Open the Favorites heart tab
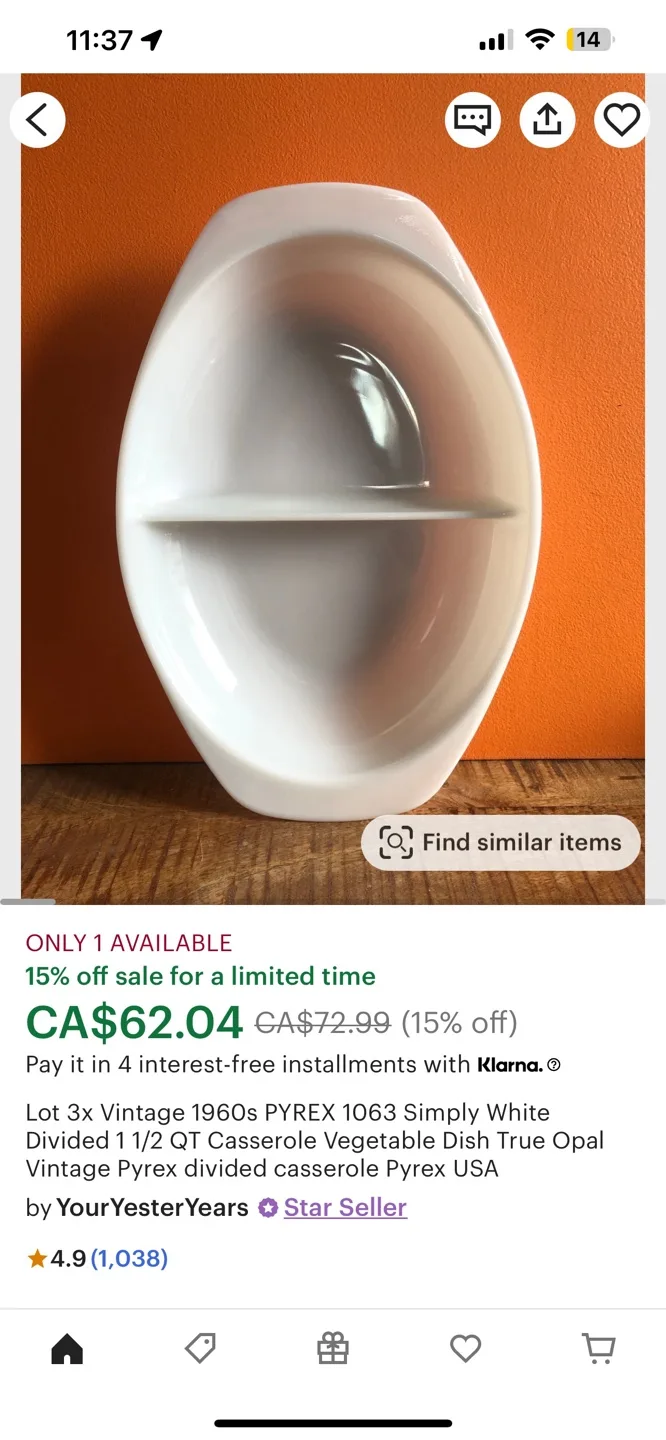The width and height of the screenshot is (666, 1440). click(465, 1349)
